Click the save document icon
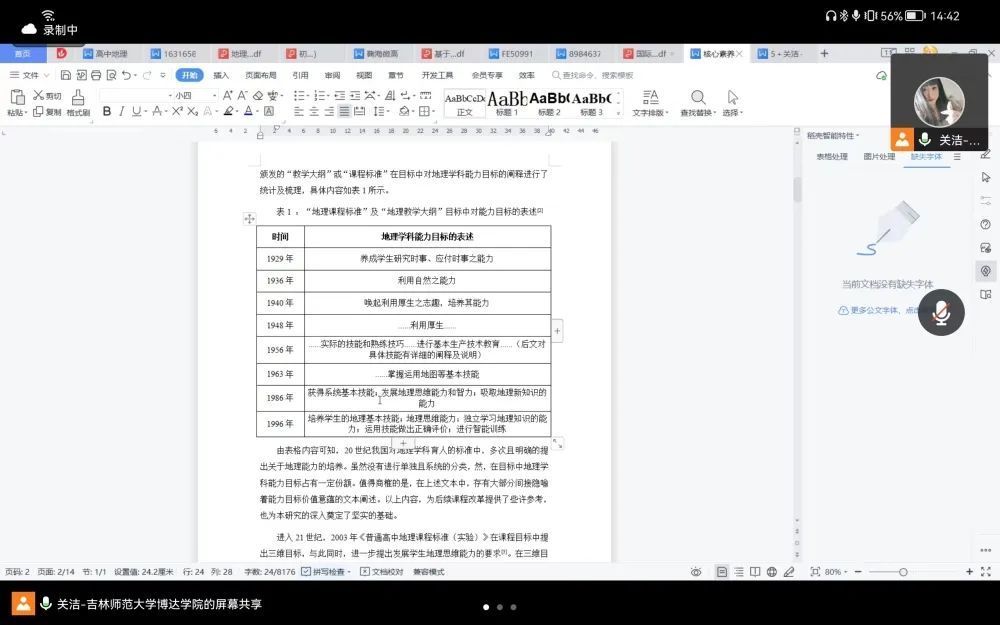This screenshot has height=625, width=1000. (65, 75)
